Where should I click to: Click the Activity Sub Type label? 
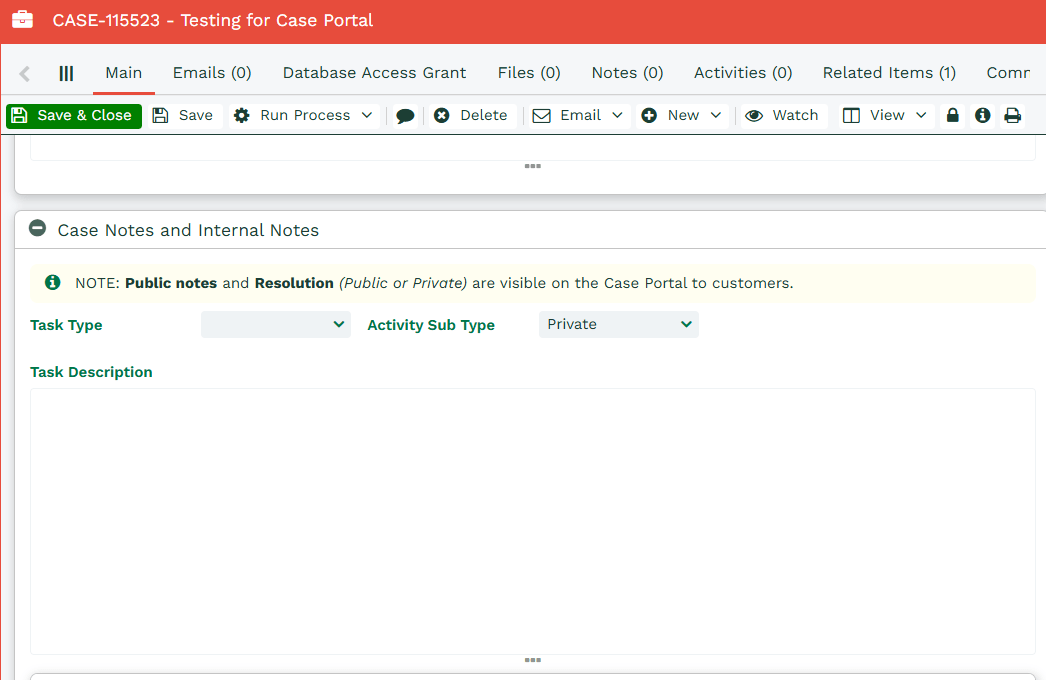tap(431, 325)
